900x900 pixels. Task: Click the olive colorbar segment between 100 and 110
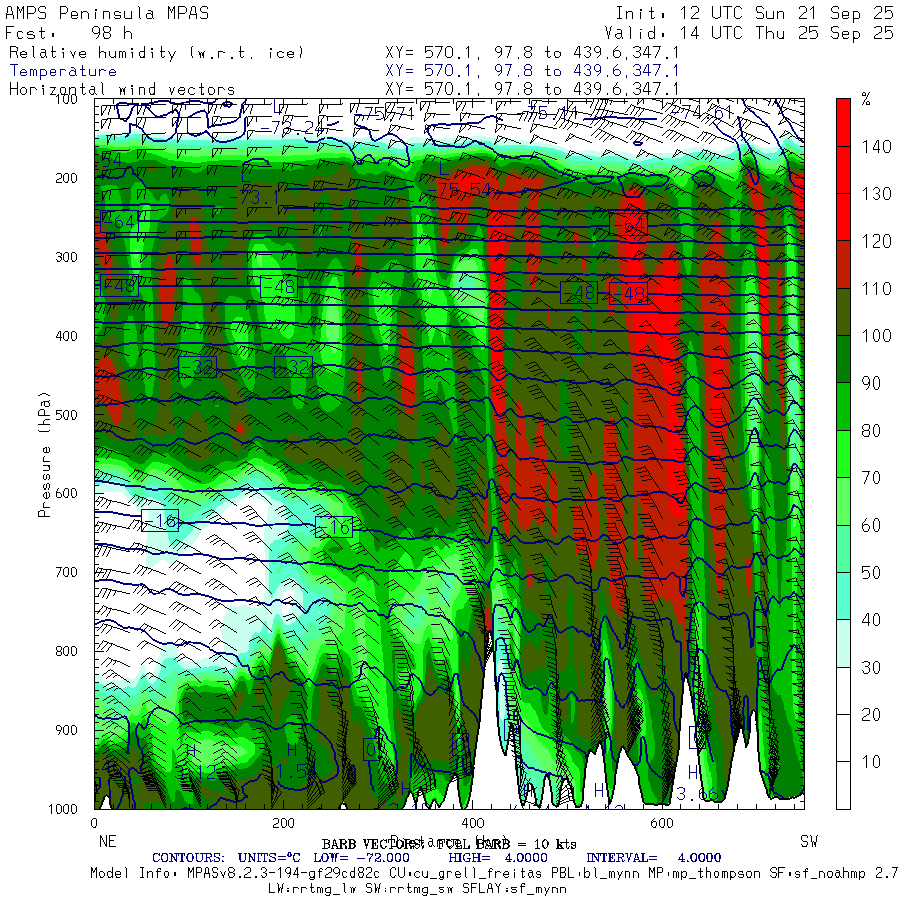click(843, 312)
